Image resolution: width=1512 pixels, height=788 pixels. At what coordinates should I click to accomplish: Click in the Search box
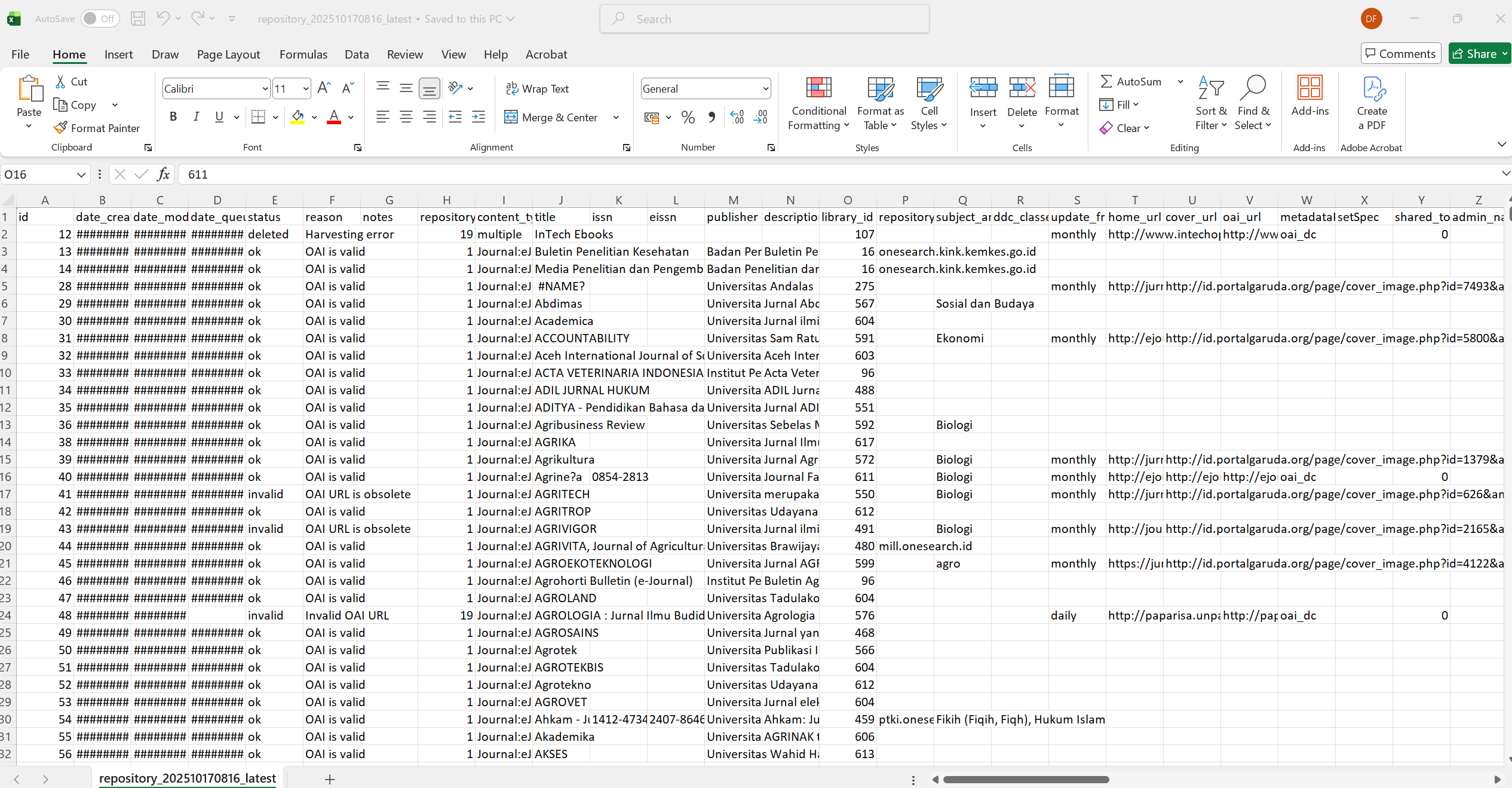tap(765, 19)
